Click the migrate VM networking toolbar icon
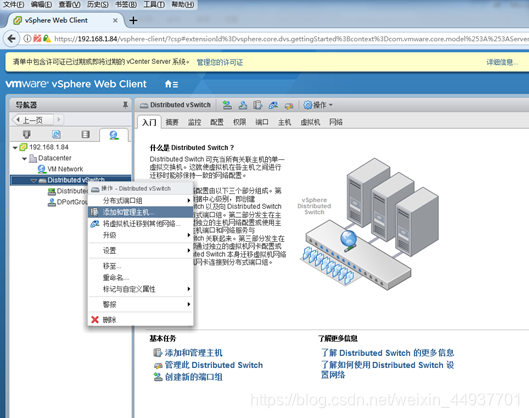Image resolution: width=529 pixels, height=418 pixels. pyautogui.click(x=273, y=105)
